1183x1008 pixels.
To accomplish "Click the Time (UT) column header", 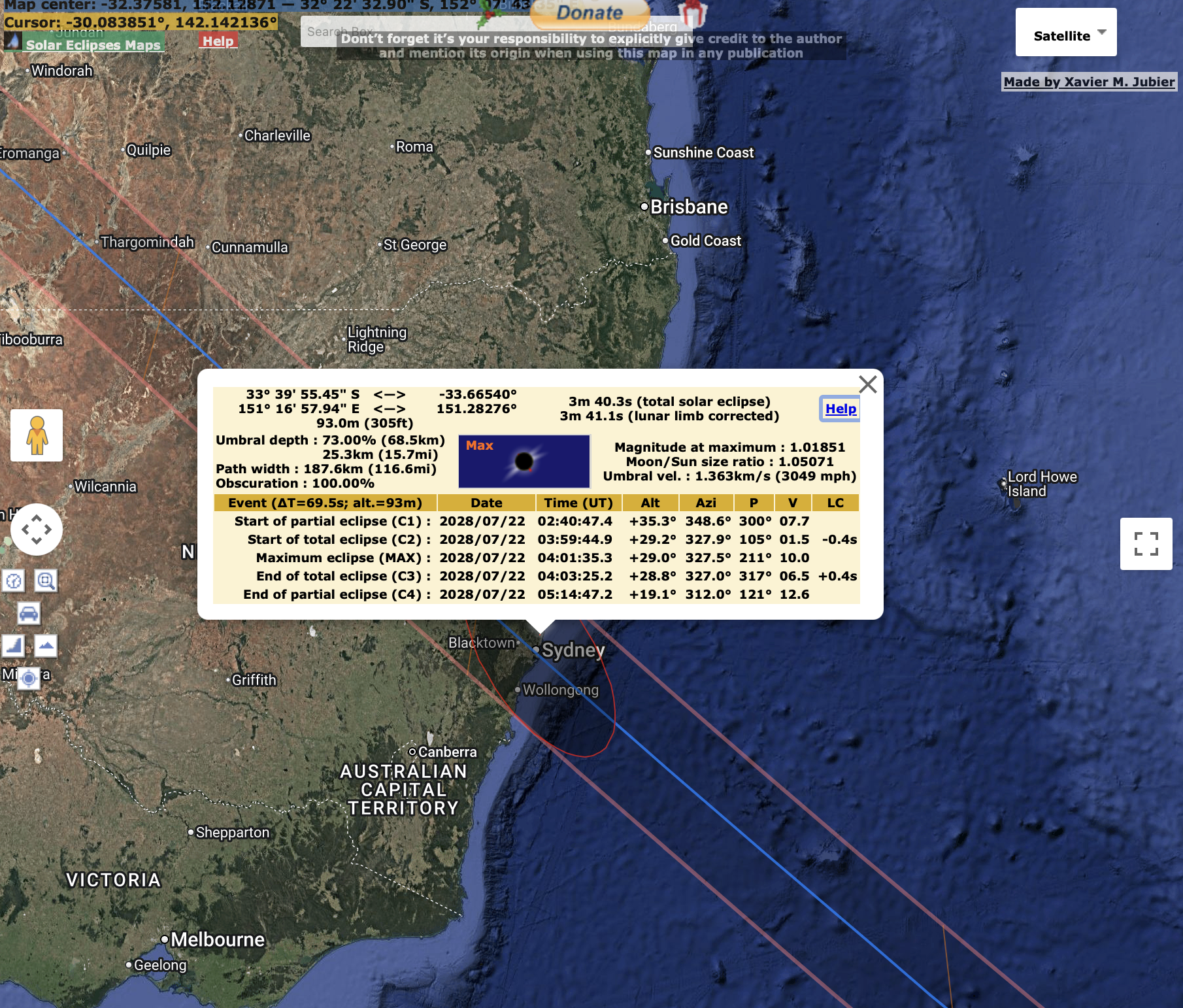I will coord(578,503).
